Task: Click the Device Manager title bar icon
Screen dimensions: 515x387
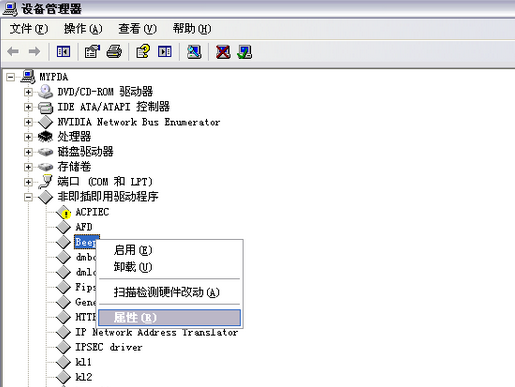Action: [10, 9]
